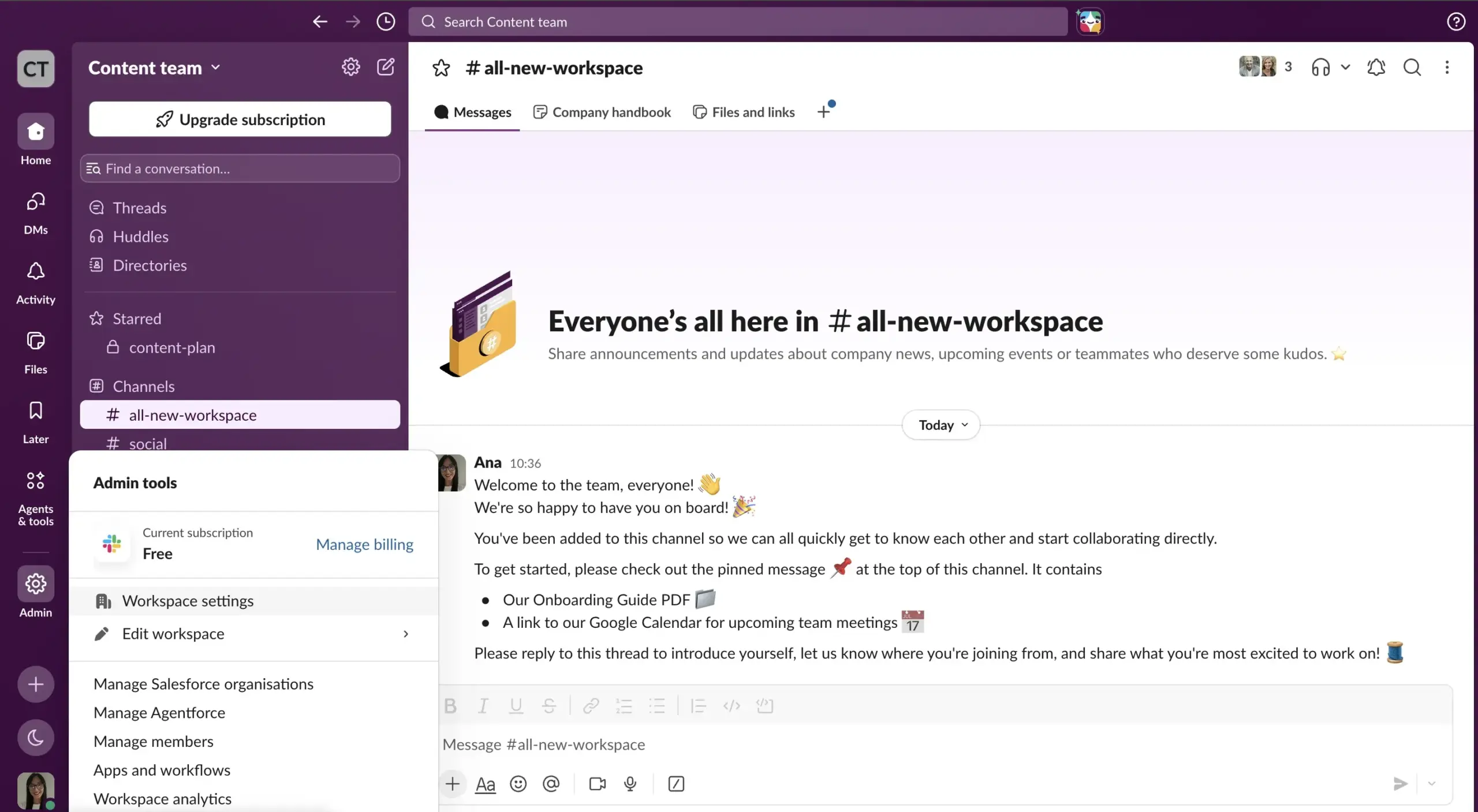Open channel more options three dots
The image size is (1478, 812).
(x=1447, y=68)
